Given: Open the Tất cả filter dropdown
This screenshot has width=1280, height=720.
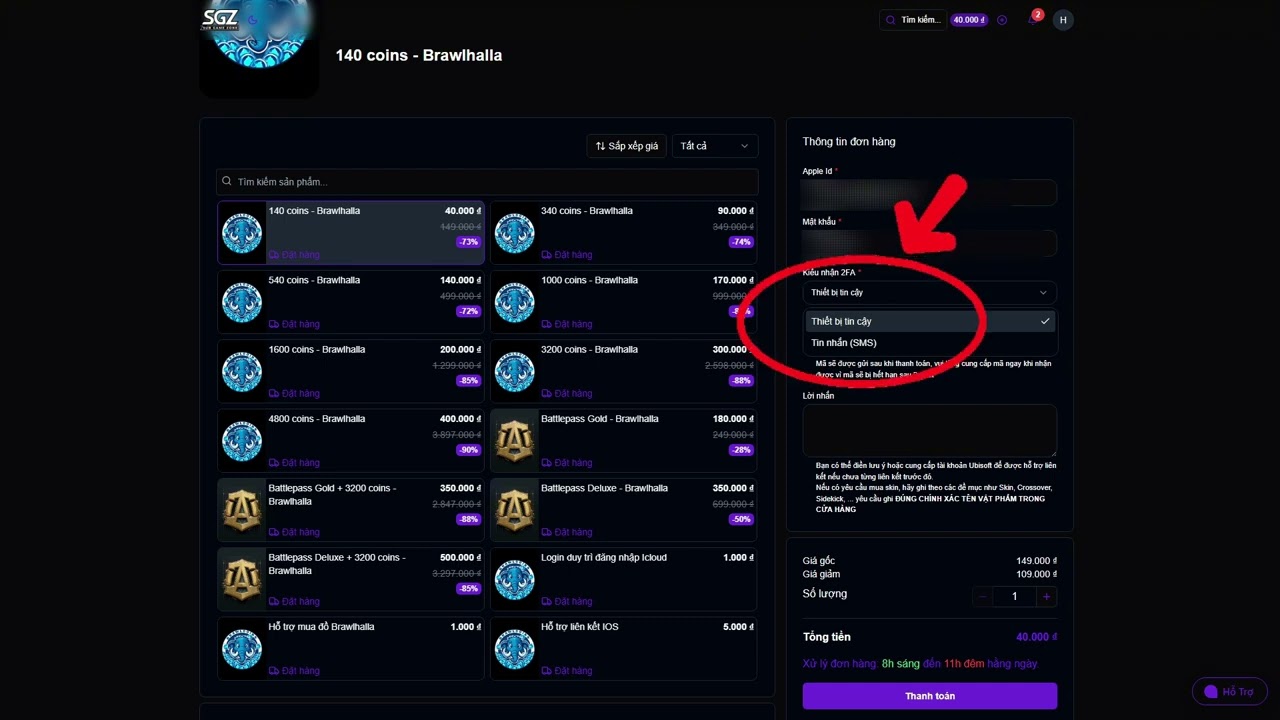Looking at the screenshot, I should point(715,146).
